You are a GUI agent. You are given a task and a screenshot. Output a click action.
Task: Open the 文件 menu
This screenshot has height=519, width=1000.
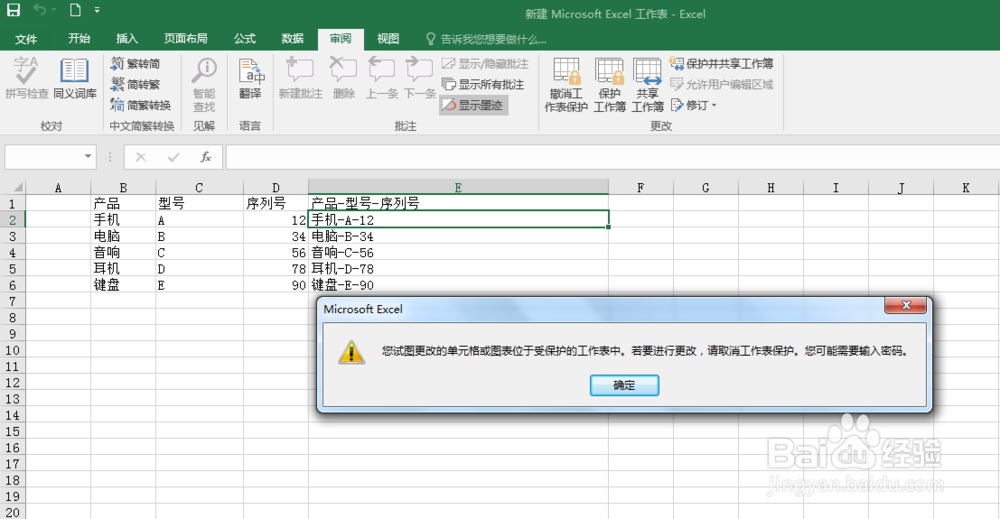(x=26, y=39)
